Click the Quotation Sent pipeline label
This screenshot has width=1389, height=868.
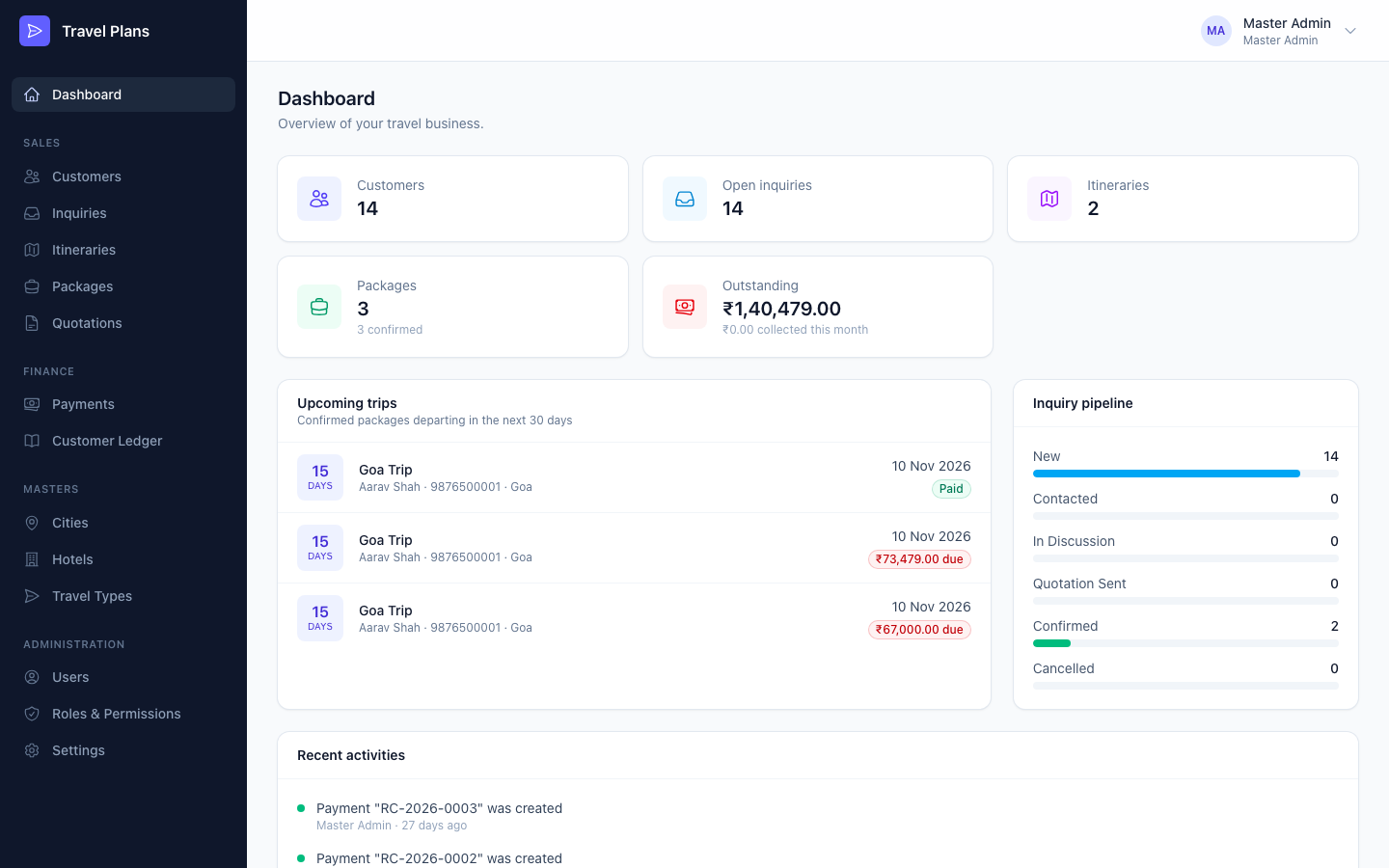pos(1079,583)
